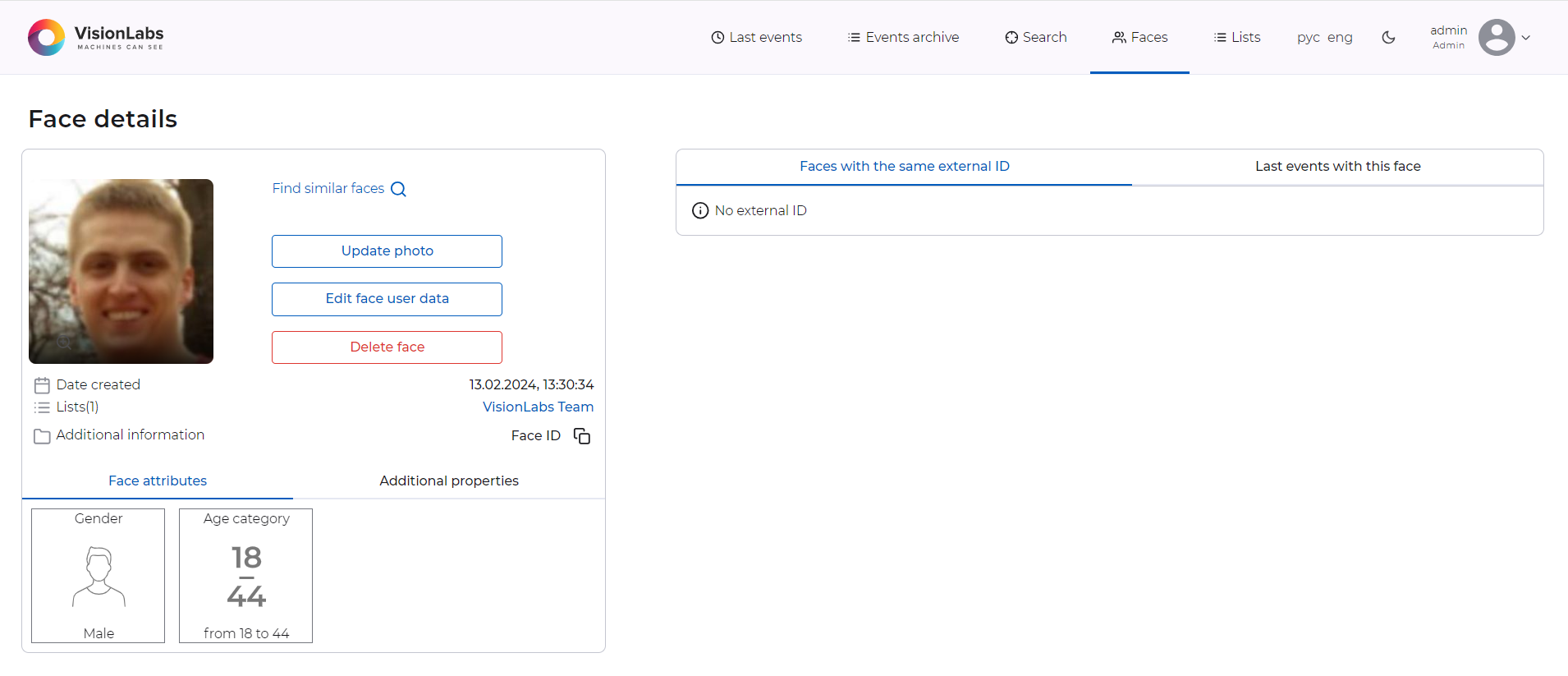Expand the admin account dropdown chevron

point(1526,38)
